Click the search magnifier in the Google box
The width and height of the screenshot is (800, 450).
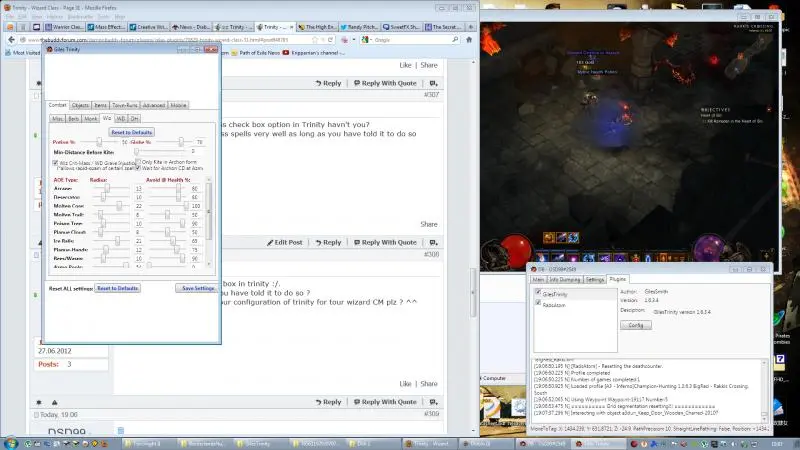(455, 39)
